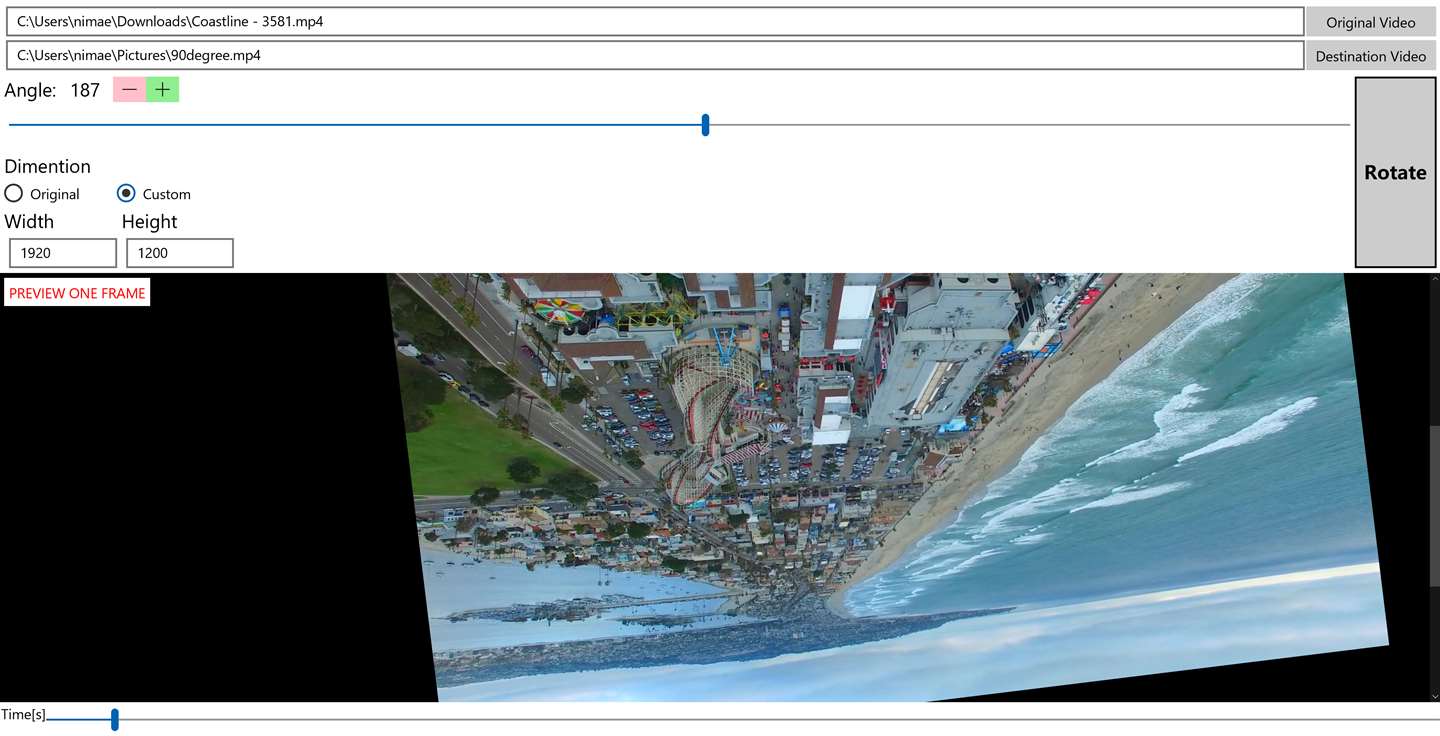Image resolution: width=1440 pixels, height=736 pixels.
Task: Click the Height input field showing 1200
Action: click(180, 253)
